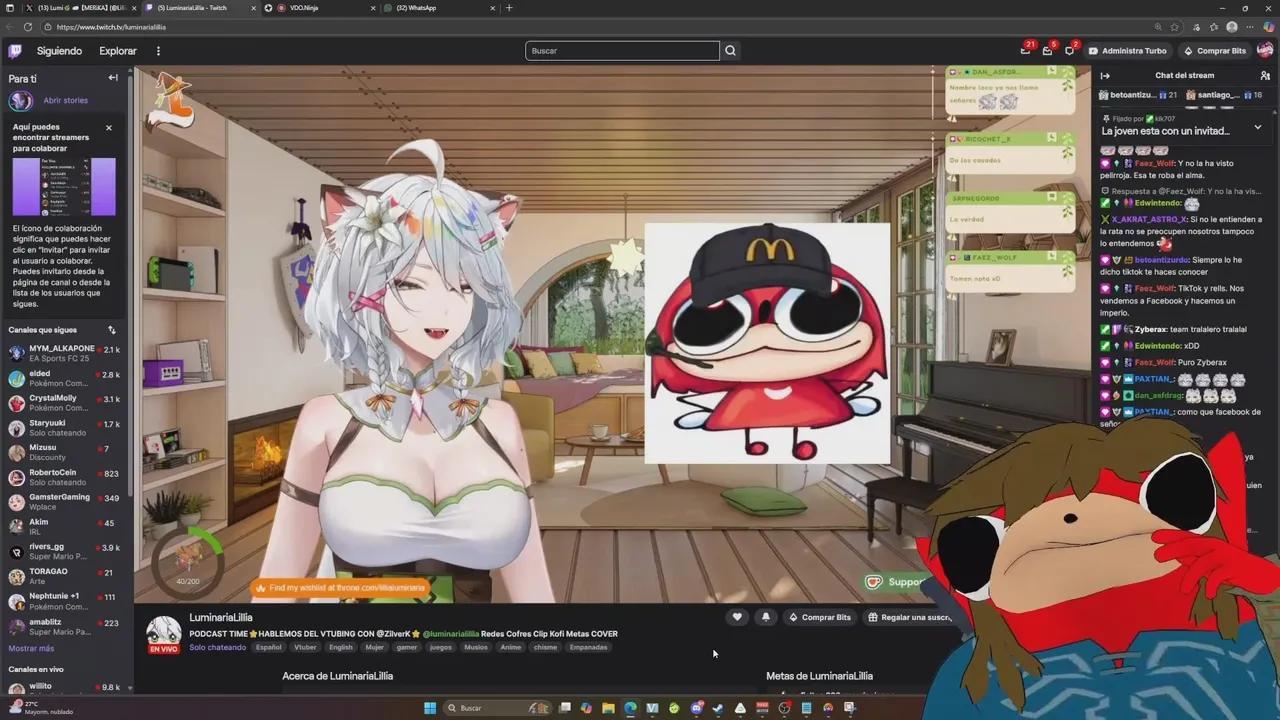Click the taskbar Buscar search box
The width and height of the screenshot is (1280, 720).
coord(495,708)
